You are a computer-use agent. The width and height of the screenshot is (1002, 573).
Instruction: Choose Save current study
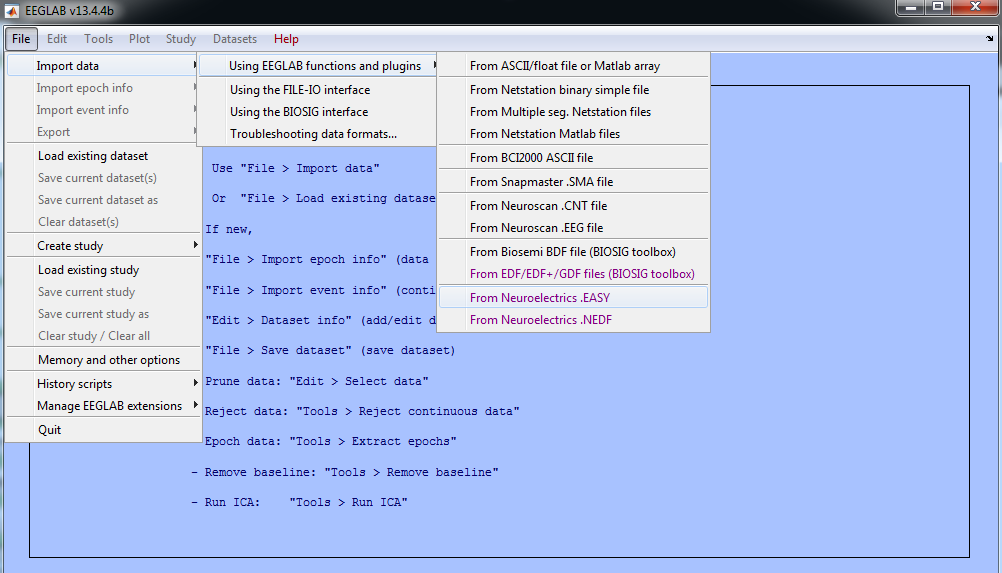(x=104, y=292)
